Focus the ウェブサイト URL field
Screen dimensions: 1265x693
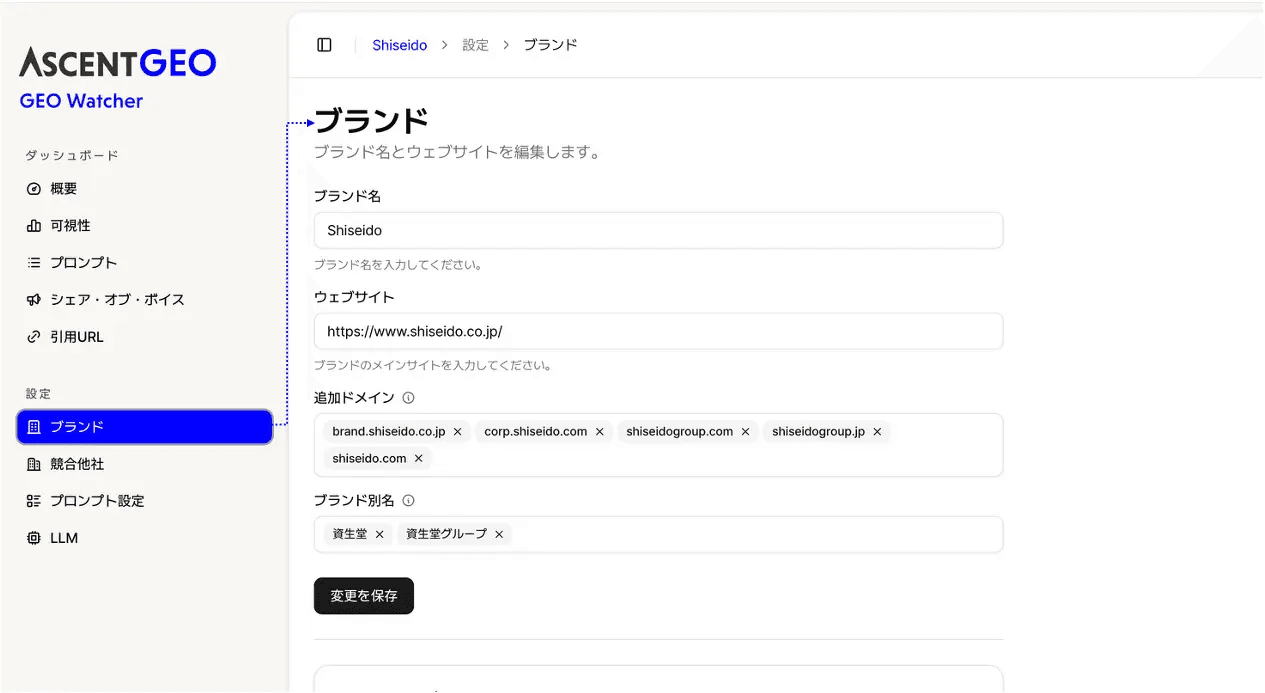pos(658,331)
